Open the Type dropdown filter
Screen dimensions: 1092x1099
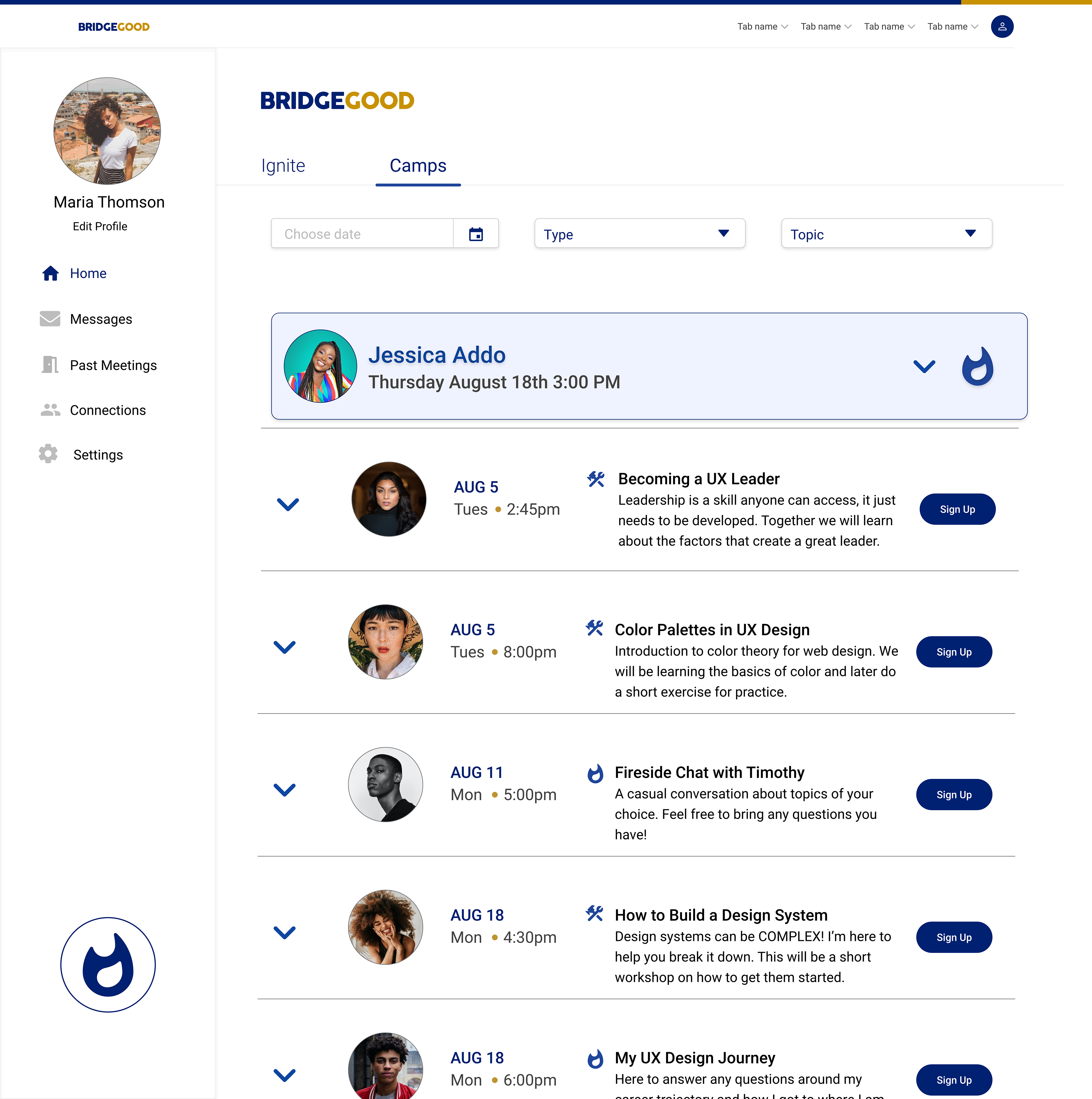(640, 233)
